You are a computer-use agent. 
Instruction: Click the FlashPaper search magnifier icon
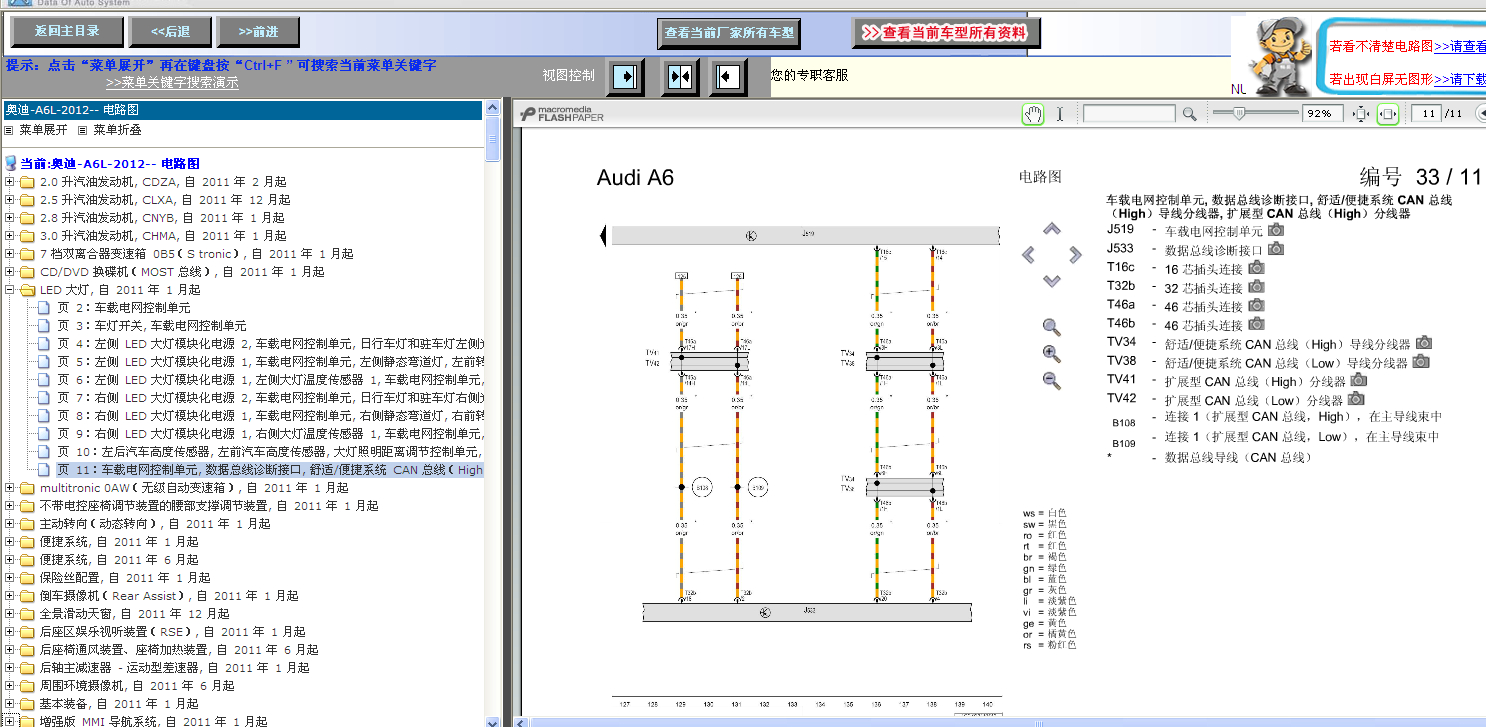click(1189, 114)
